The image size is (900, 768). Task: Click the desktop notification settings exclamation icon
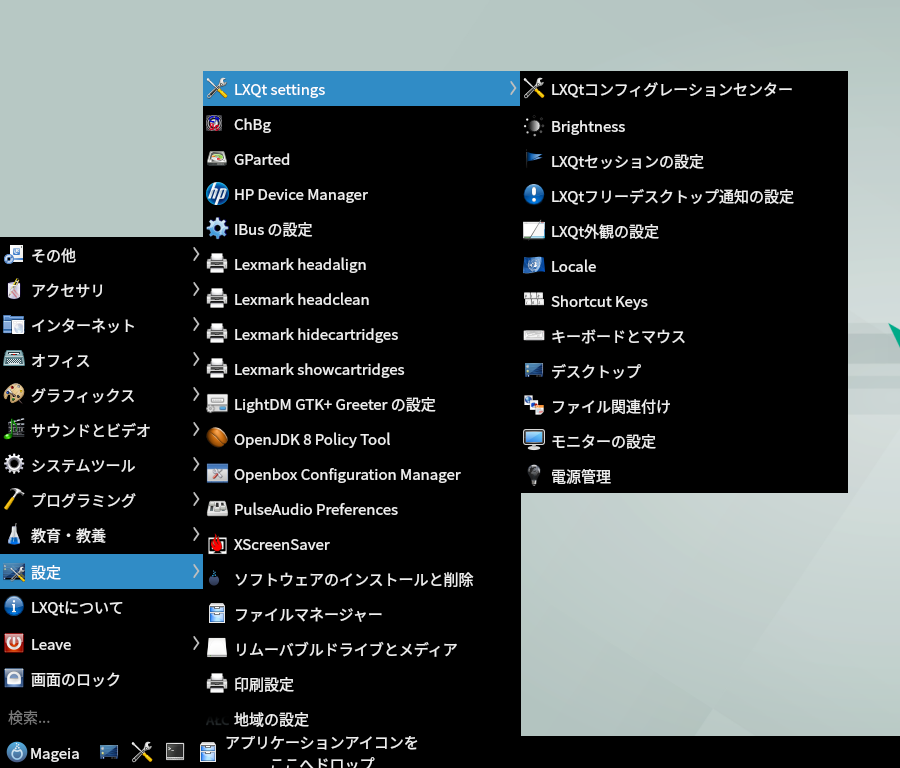point(534,195)
